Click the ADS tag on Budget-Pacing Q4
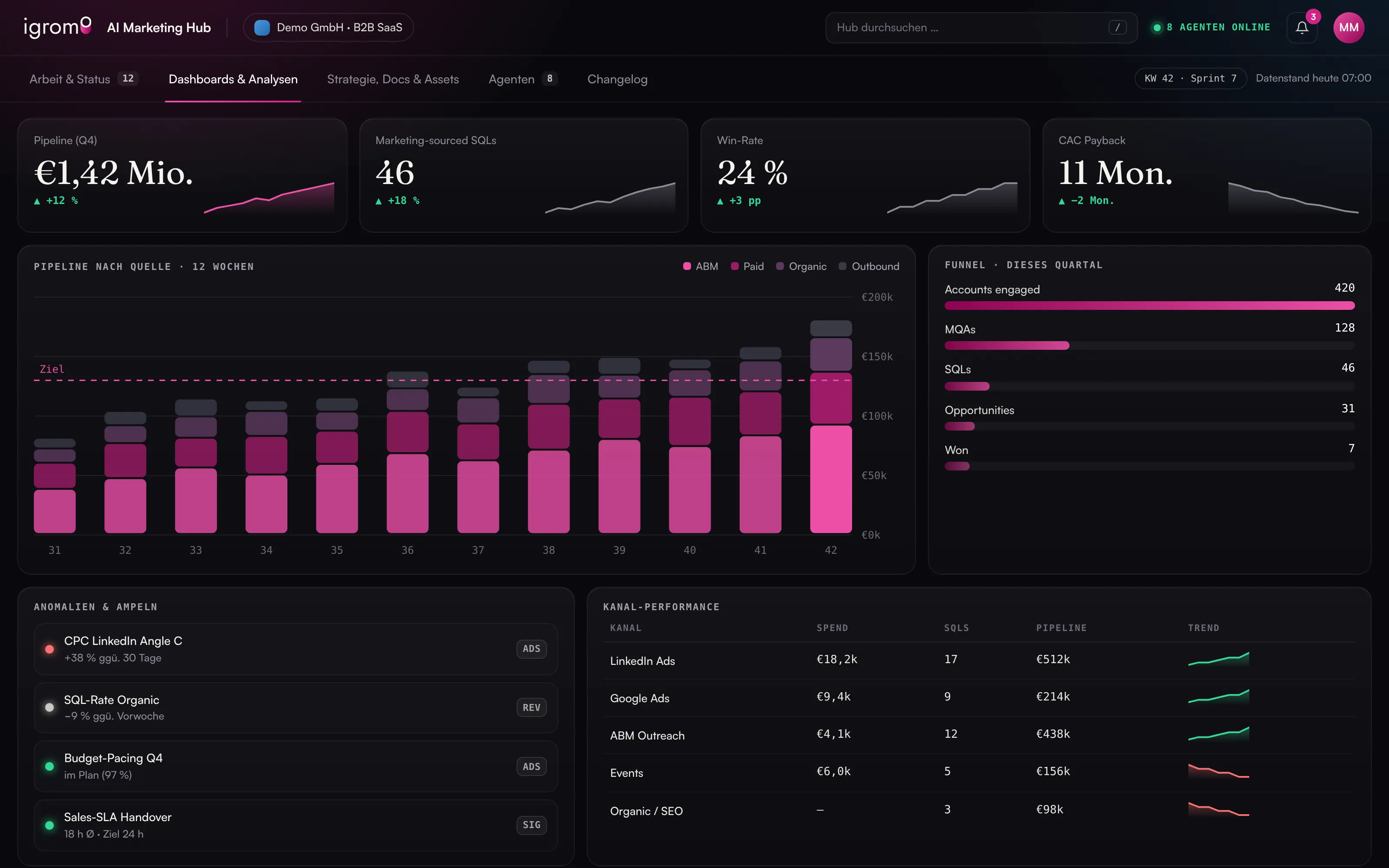This screenshot has height=868, width=1389. (531, 766)
